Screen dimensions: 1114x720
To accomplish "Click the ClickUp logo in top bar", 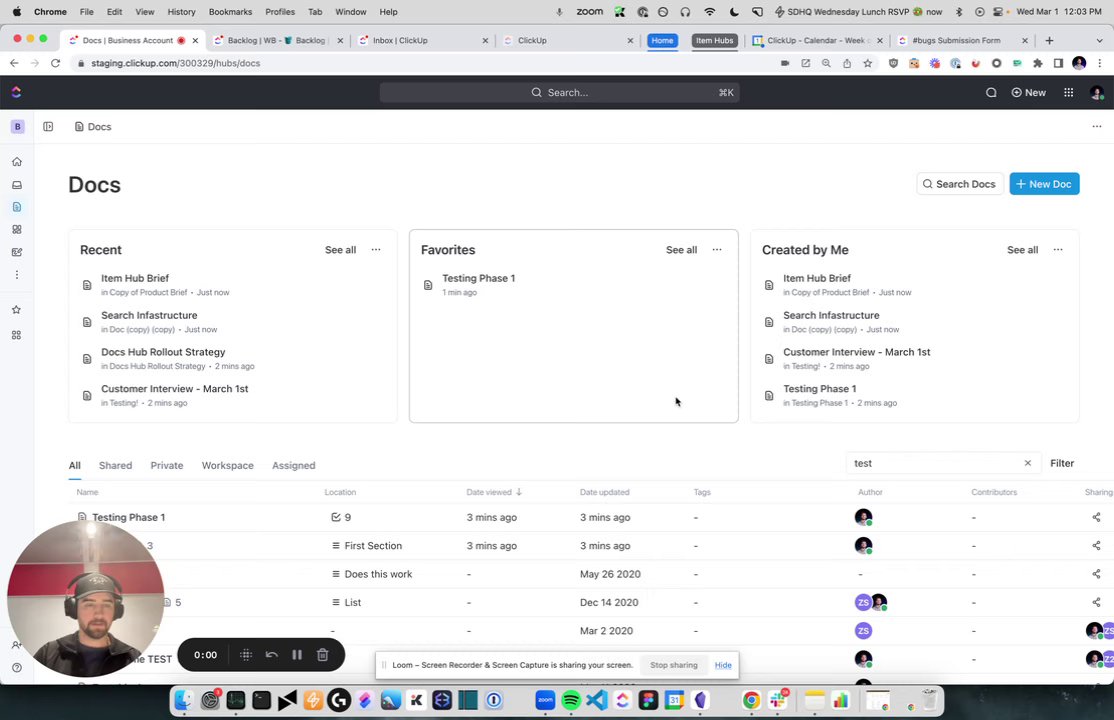I will coord(16,92).
